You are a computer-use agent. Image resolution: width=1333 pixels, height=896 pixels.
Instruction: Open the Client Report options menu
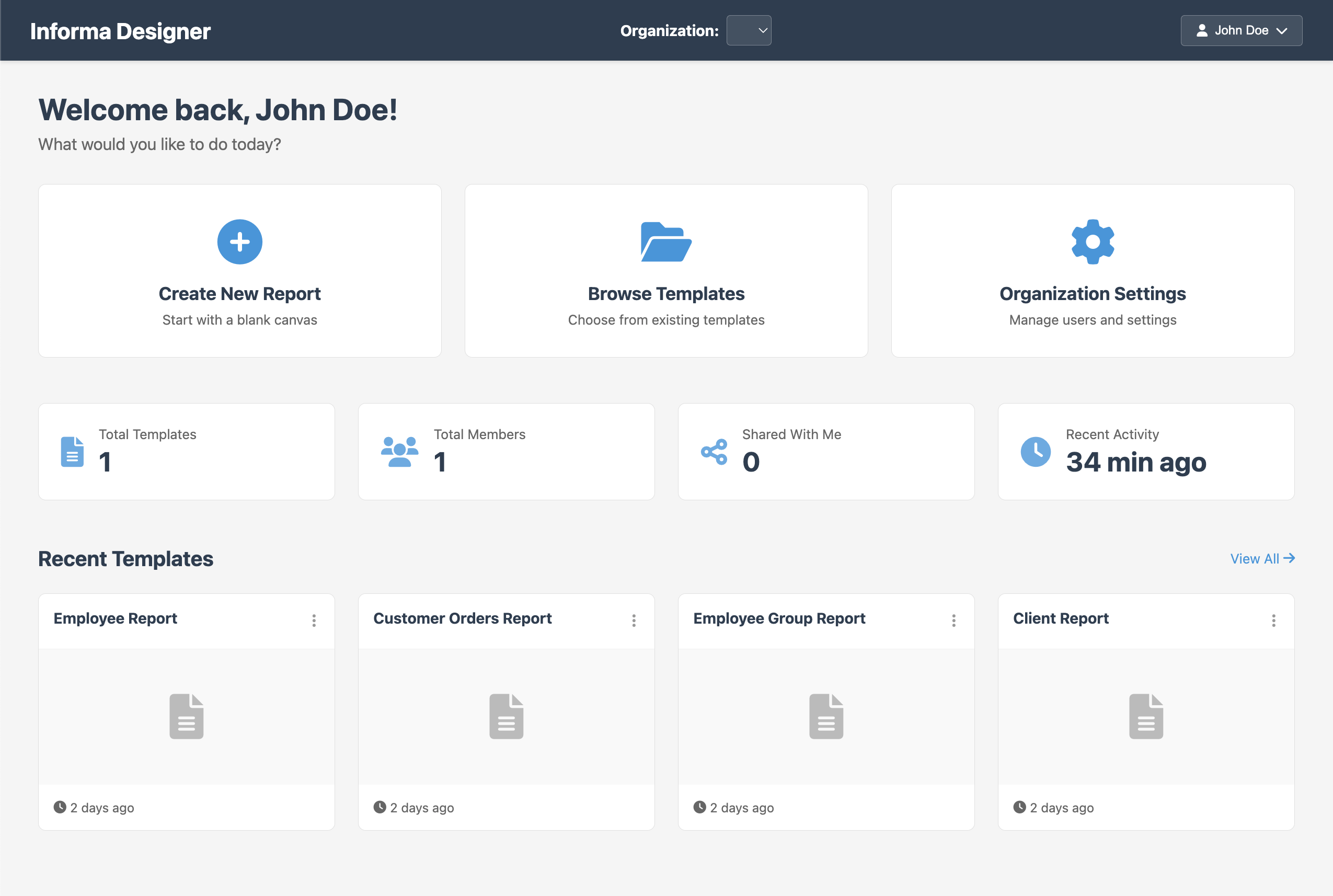coord(1273,620)
